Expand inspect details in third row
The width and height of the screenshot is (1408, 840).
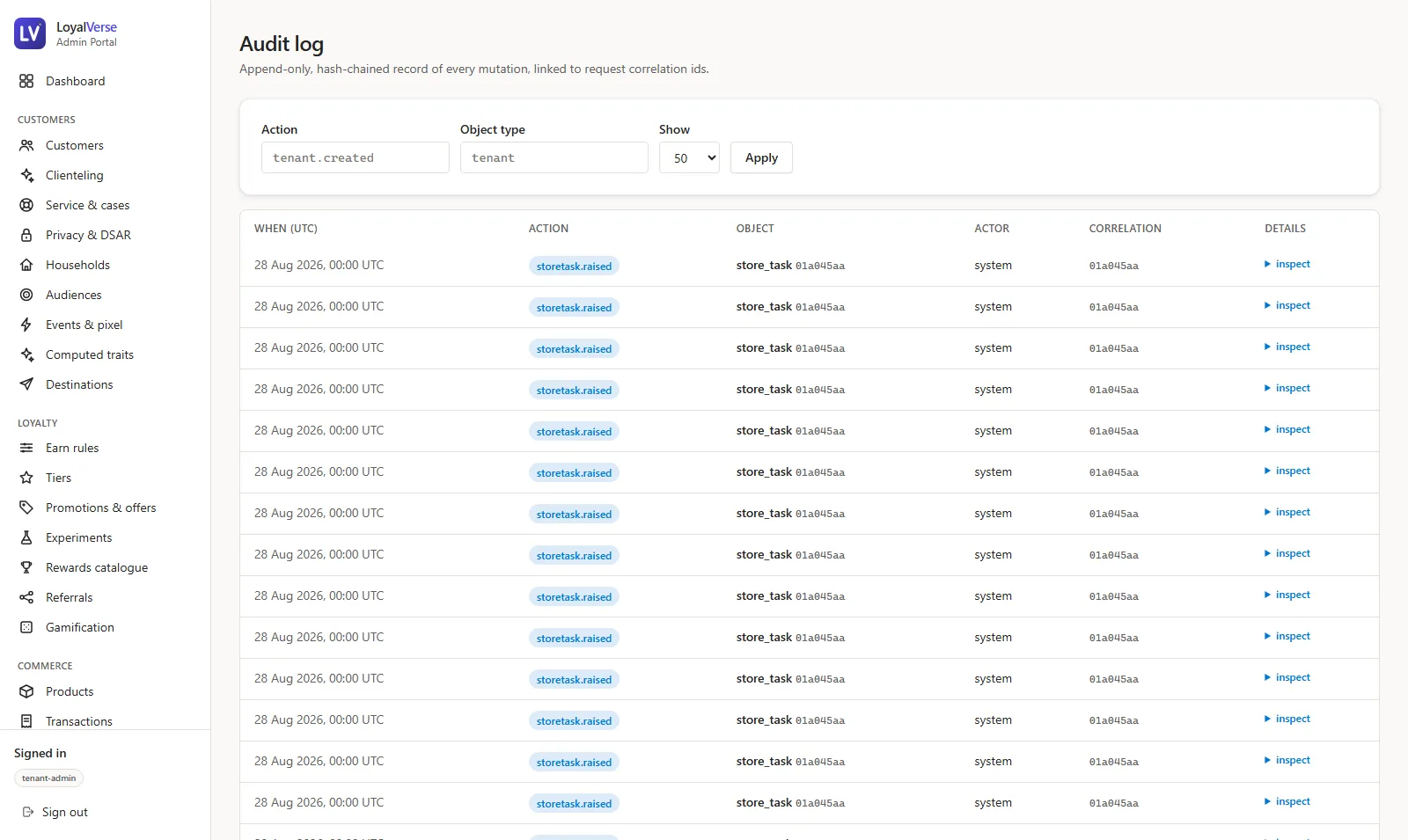[1287, 347]
